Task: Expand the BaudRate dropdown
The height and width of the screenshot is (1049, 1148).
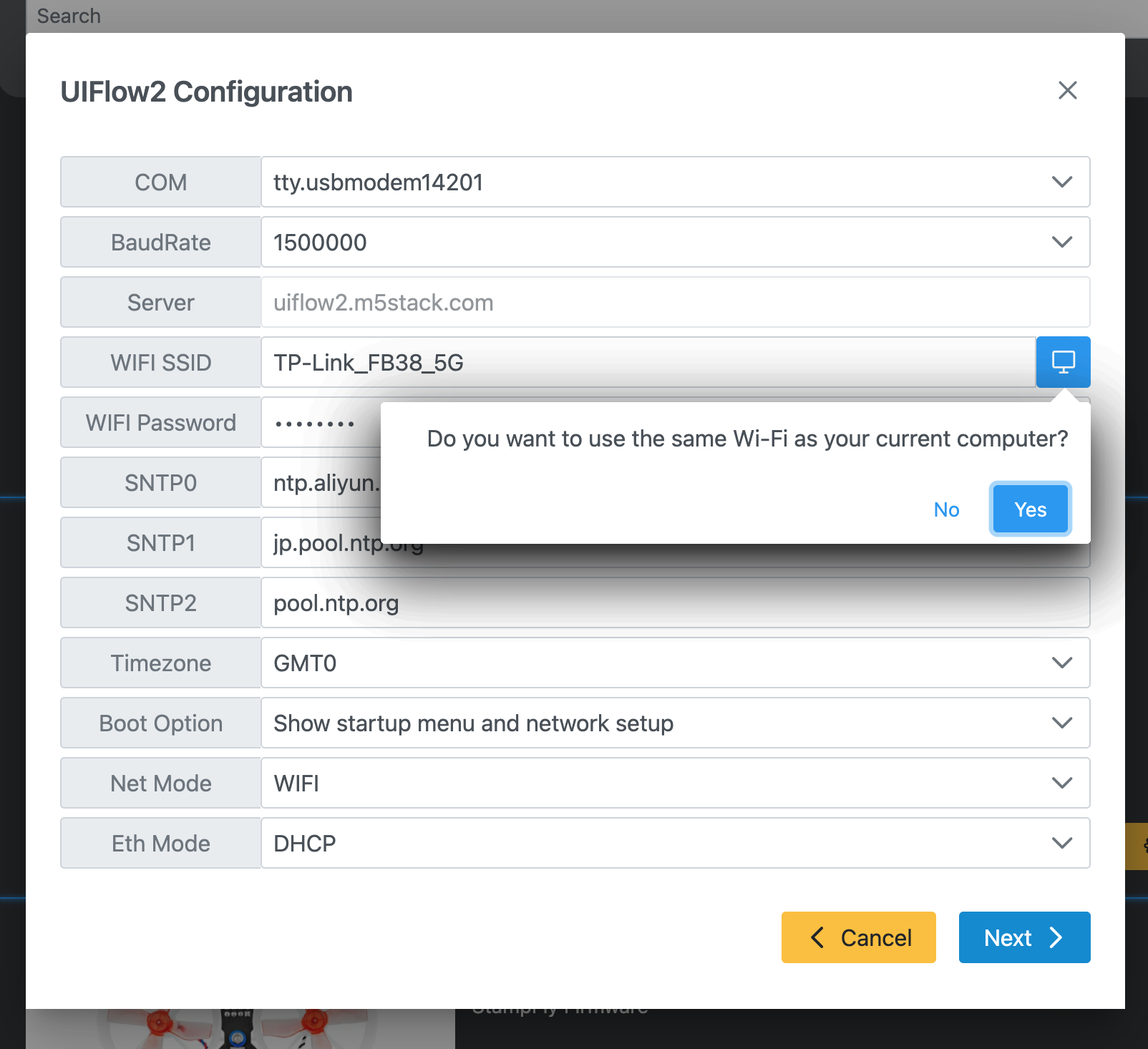Action: [675, 243]
